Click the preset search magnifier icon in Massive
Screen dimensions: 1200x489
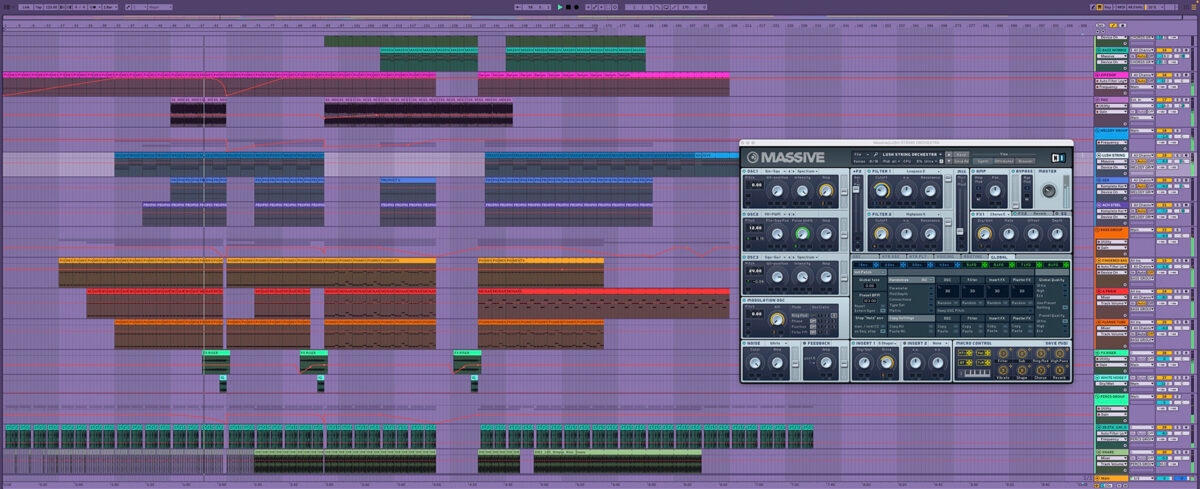tap(875, 154)
